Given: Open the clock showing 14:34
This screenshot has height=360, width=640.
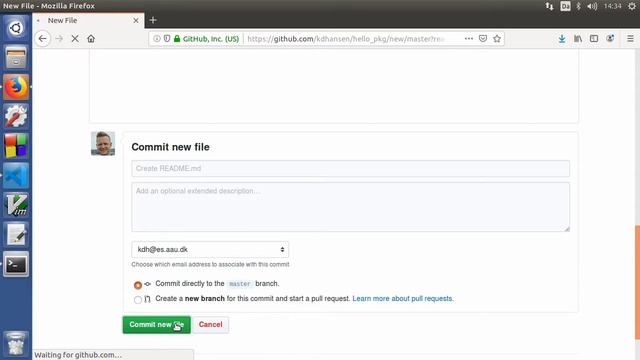Looking at the screenshot, I should pyautogui.click(x=613, y=6).
